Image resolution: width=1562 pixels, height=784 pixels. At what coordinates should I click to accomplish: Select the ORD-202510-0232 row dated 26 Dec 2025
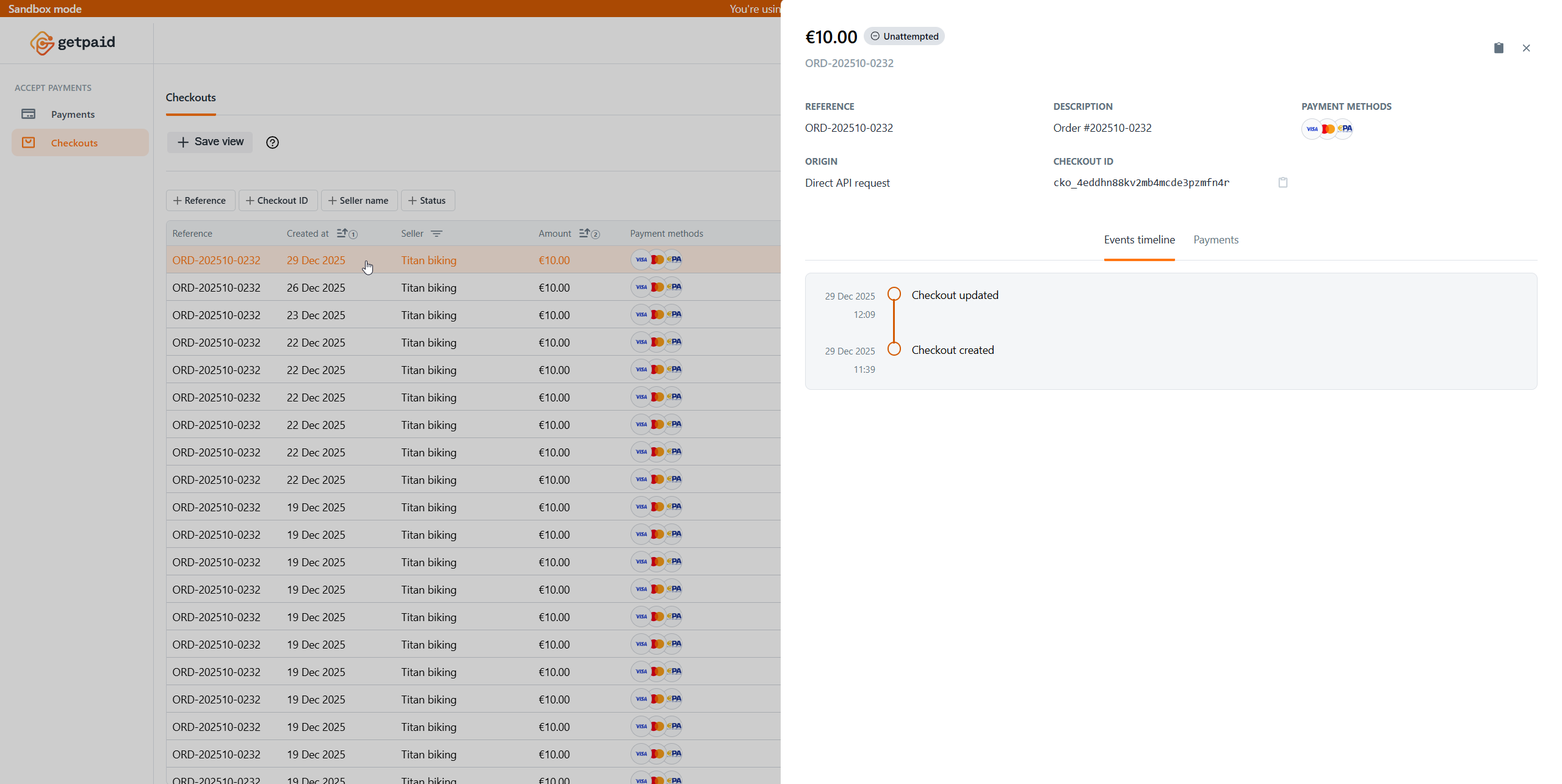coord(366,287)
